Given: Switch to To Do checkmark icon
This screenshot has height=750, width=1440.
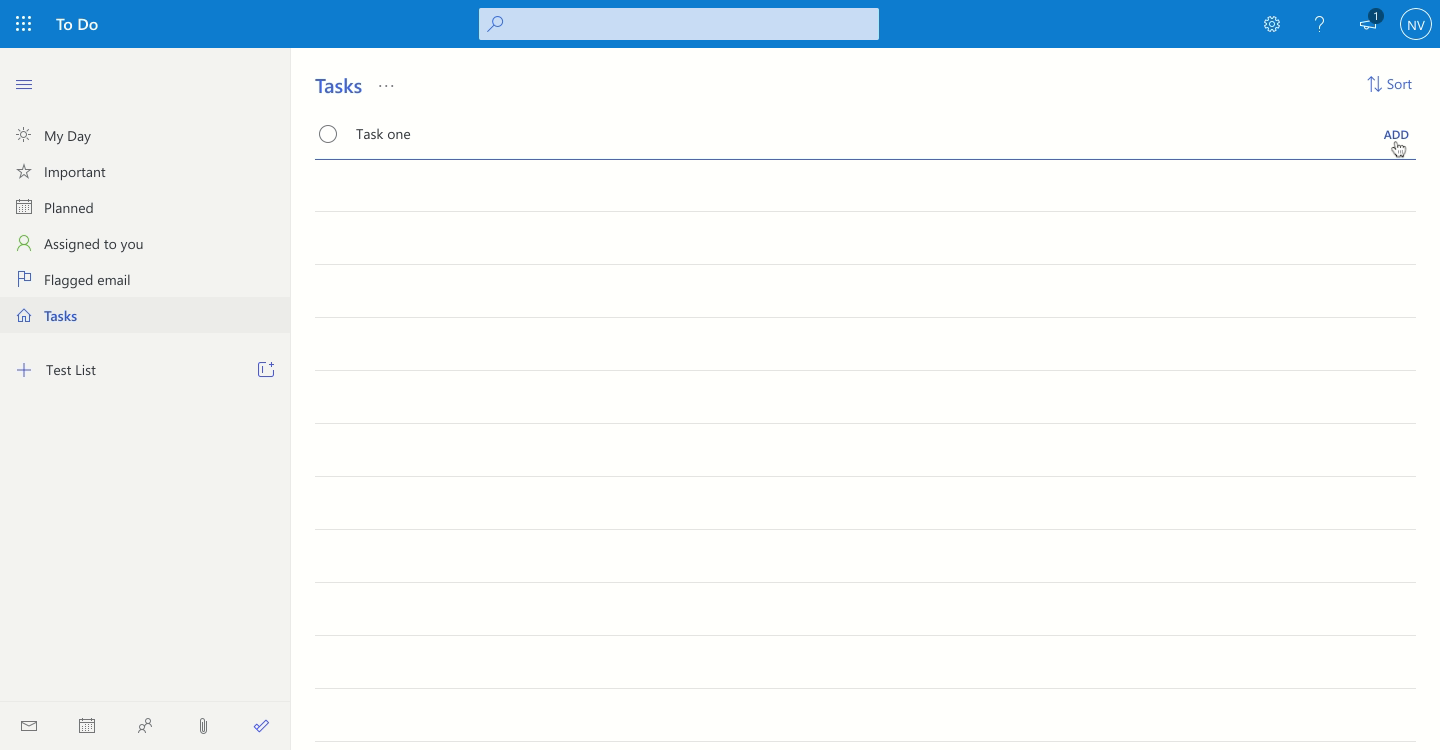Looking at the screenshot, I should click(261, 726).
